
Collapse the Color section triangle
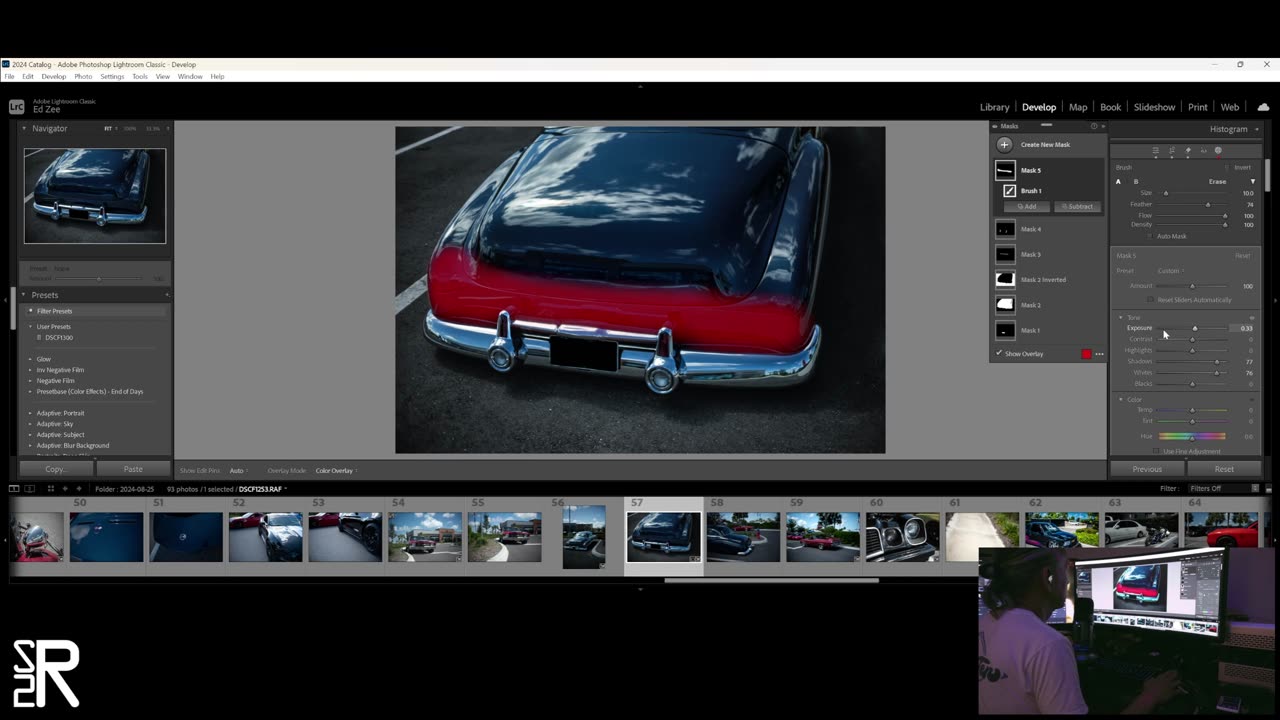[1120, 399]
